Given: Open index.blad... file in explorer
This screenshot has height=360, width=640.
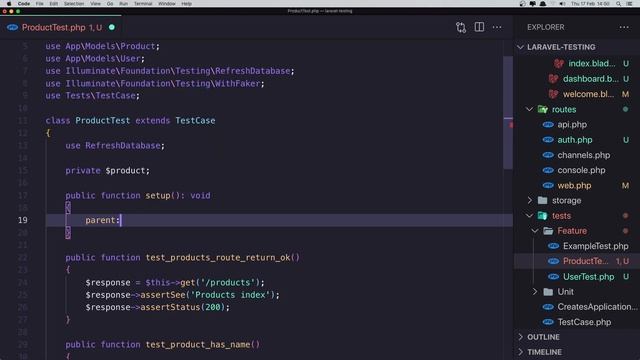Looking at the screenshot, I should coord(592,64).
